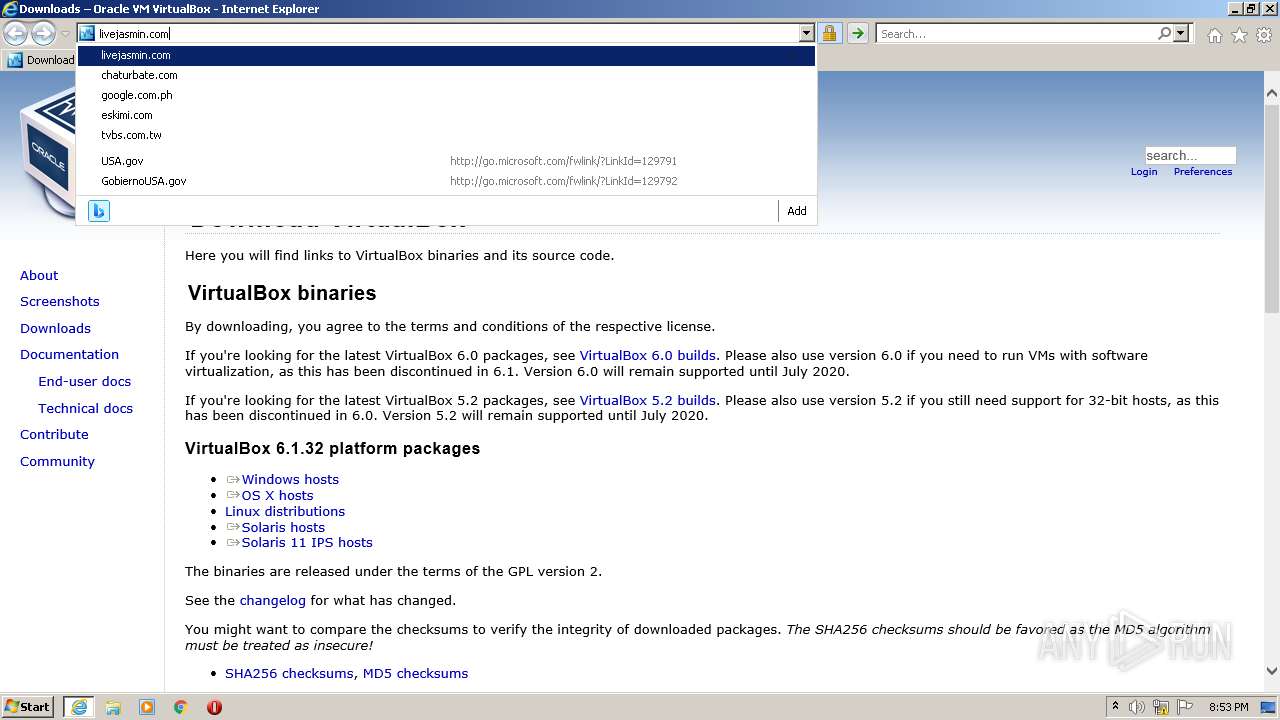
Task: Click the red Opera-style taskbar icon
Action: click(x=214, y=707)
